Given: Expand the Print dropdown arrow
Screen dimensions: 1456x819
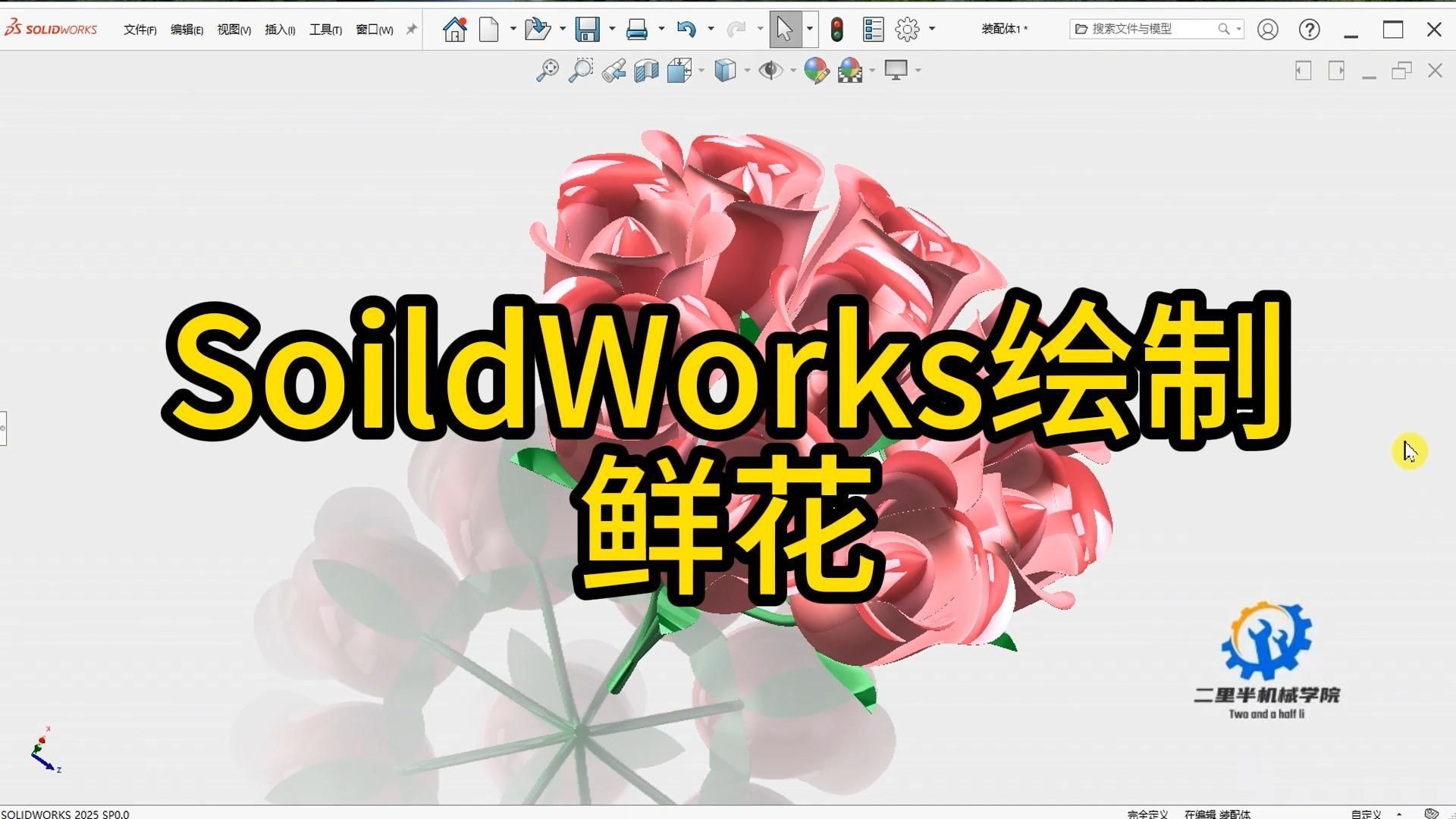Looking at the screenshot, I should coord(661,29).
